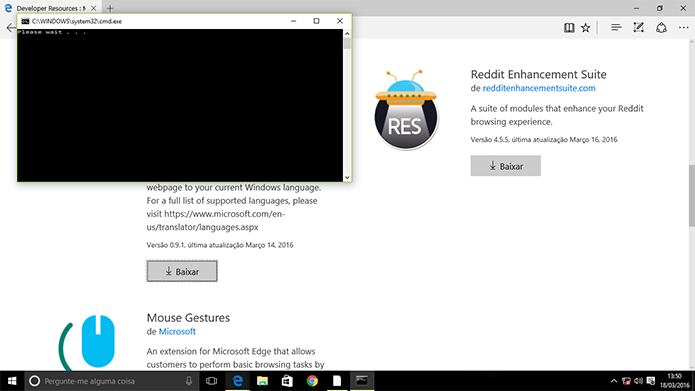Maximize the cmd.exe window
Image resolution: width=695 pixels, height=391 pixels.
316,21
